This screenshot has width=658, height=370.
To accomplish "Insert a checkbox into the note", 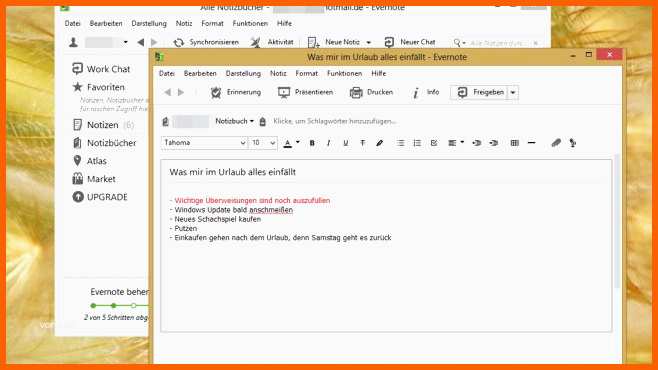I will (x=434, y=143).
